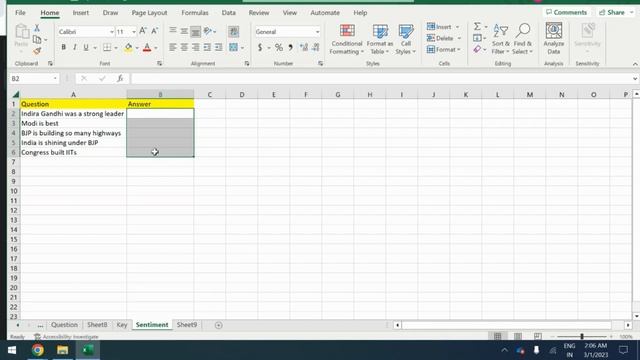The height and width of the screenshot is (360, 640).
Task: Click Increase Decimal icon
Action: tap(304, 48)
